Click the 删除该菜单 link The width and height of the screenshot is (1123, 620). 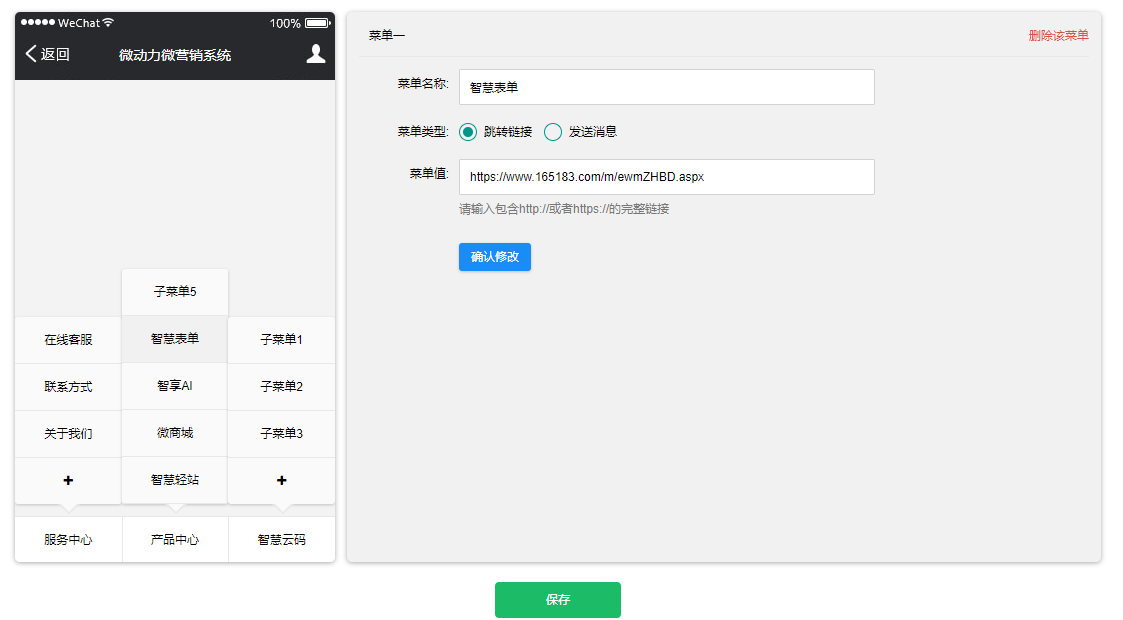click(1058, 36)
